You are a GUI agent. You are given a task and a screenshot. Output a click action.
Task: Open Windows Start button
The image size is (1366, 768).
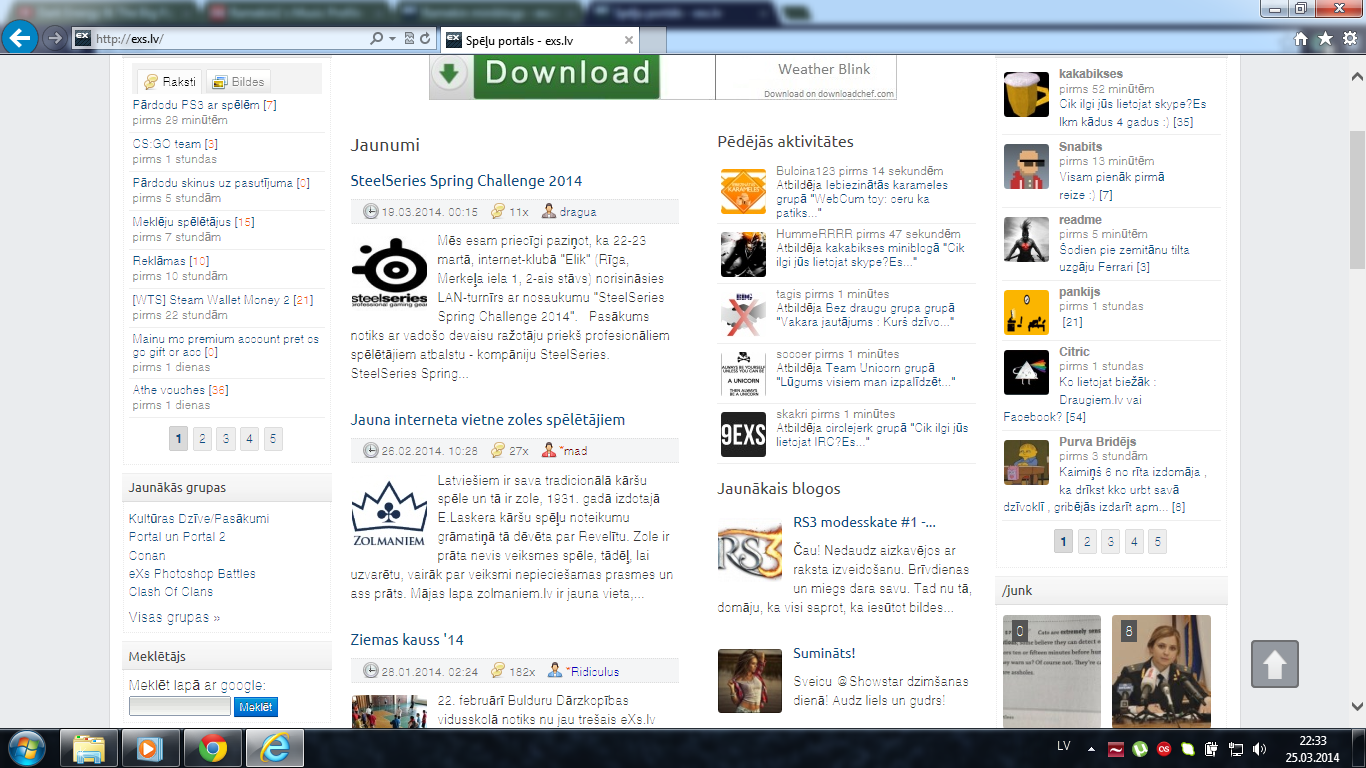click(x=26, y=747)
